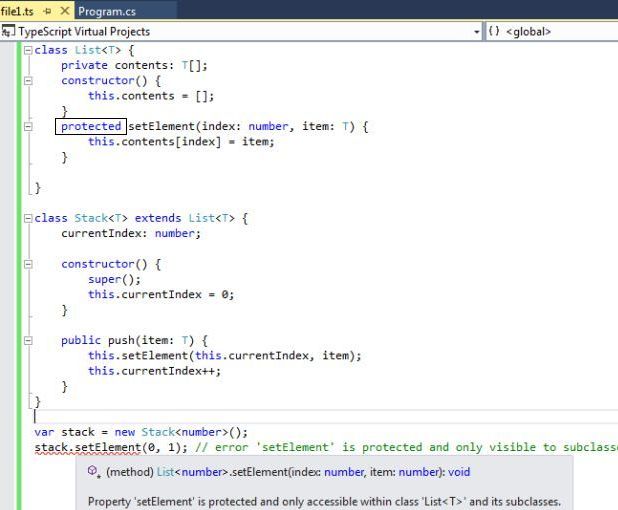The height and width of the screenshot is (510, 618).
Task: Click 'this.currentIndex = 0;' statement
Action: (x=161, y=294)
